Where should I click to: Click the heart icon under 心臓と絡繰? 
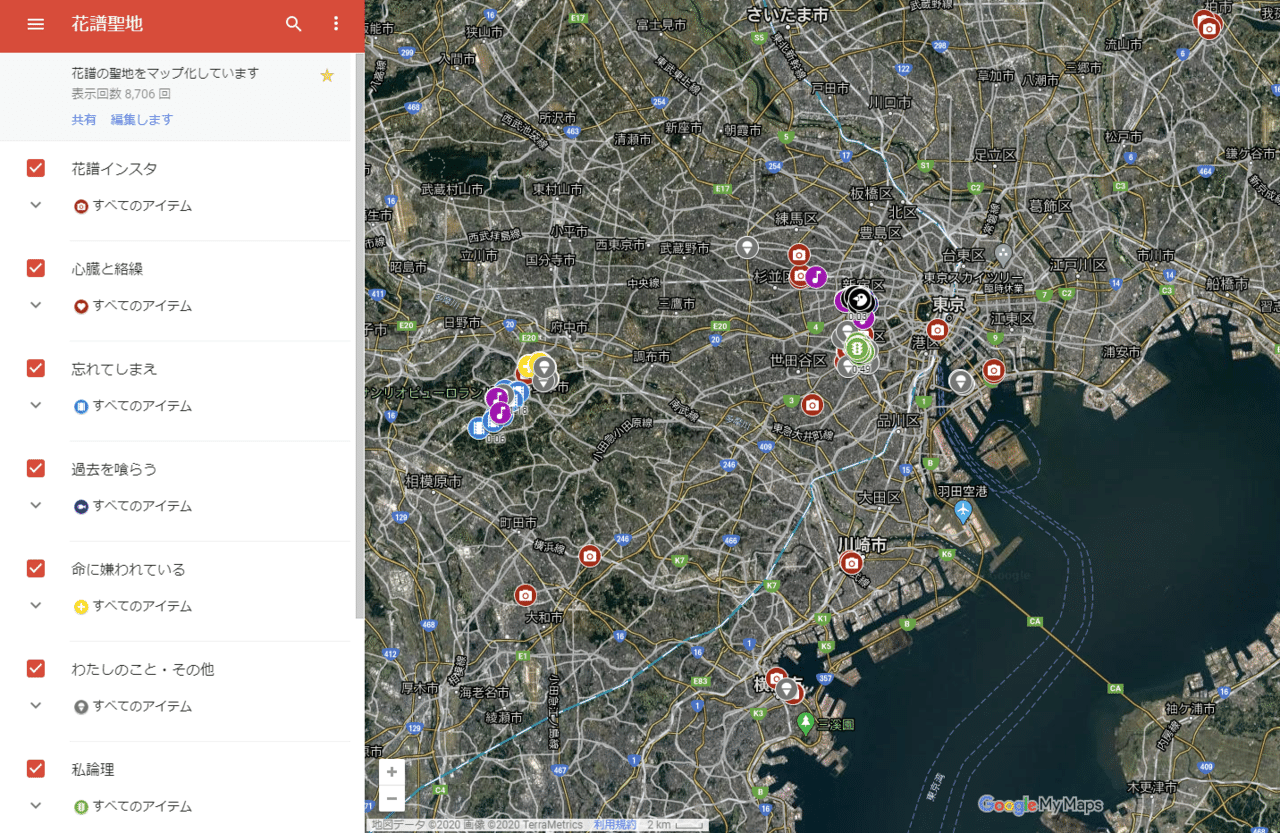[x=81, y=306]
